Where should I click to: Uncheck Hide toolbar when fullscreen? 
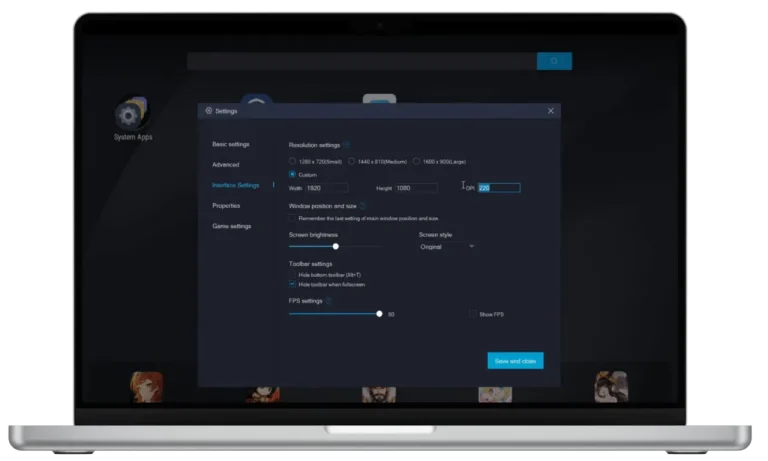click(292, 284)
